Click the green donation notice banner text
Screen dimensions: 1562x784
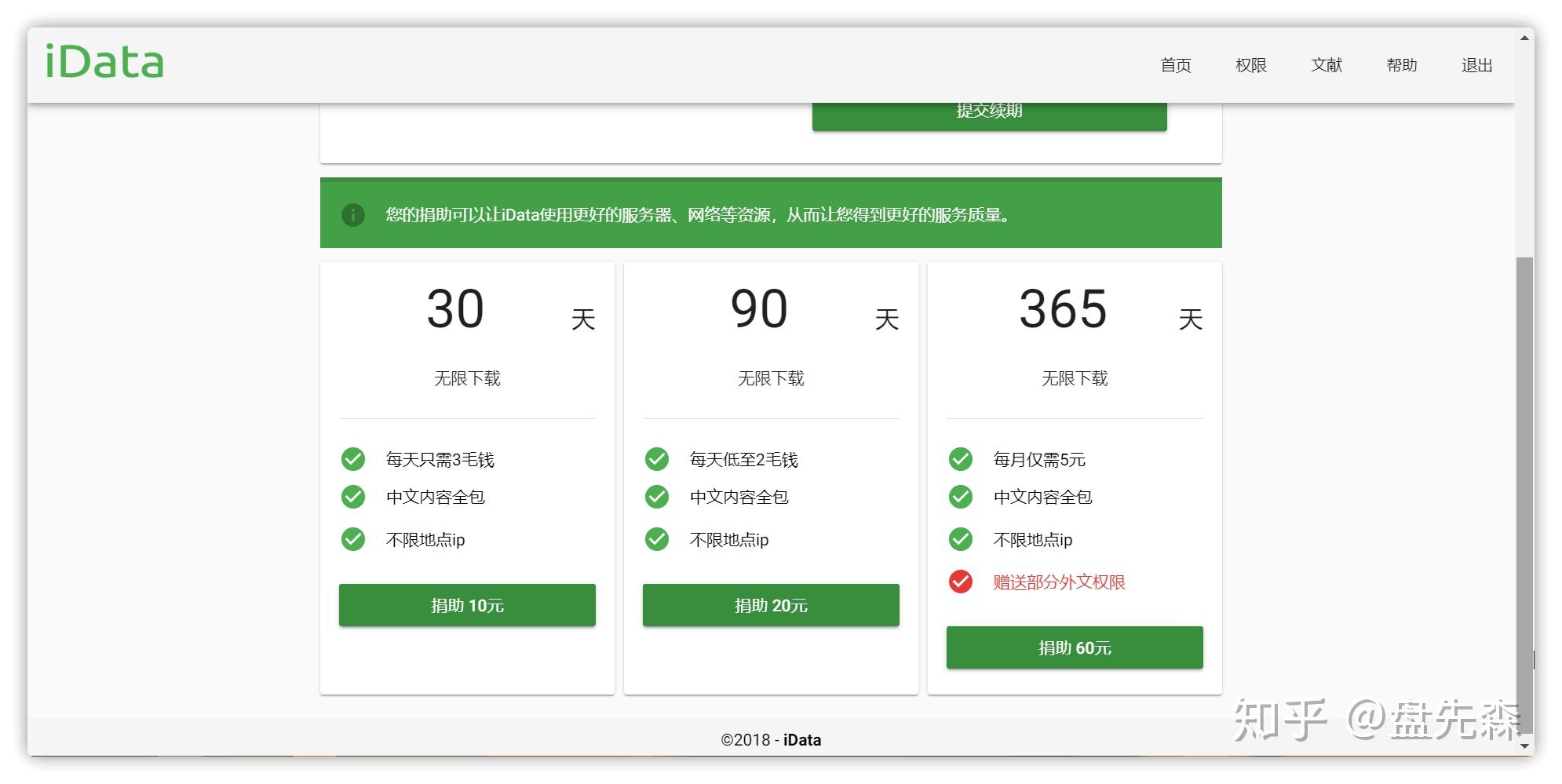[698, 214]
